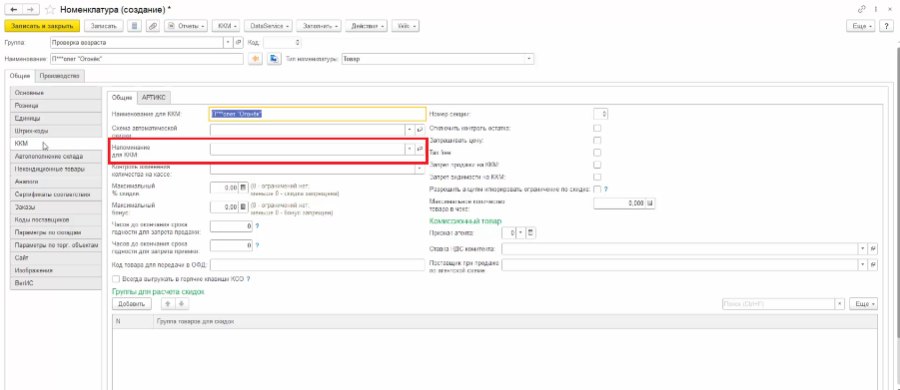Switch to the Производство tab
900x390 pixels.
(x=60, y=76)
